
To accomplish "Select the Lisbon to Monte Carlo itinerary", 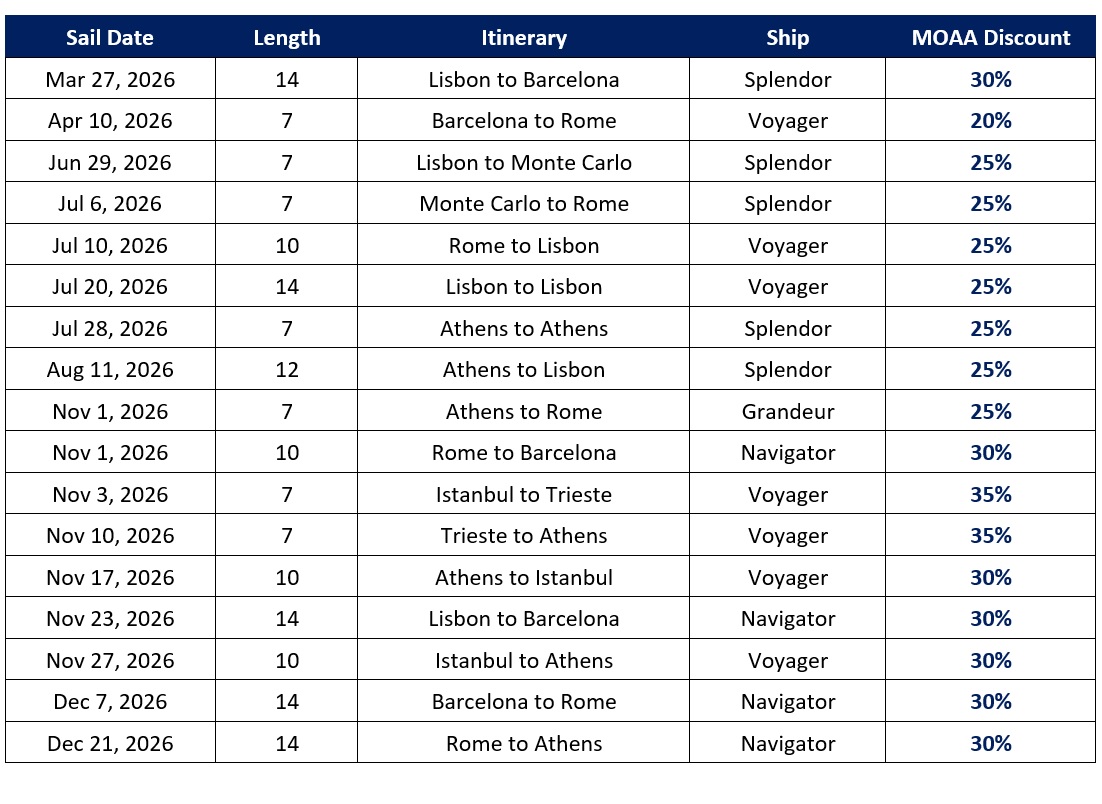I will (523, 163).
